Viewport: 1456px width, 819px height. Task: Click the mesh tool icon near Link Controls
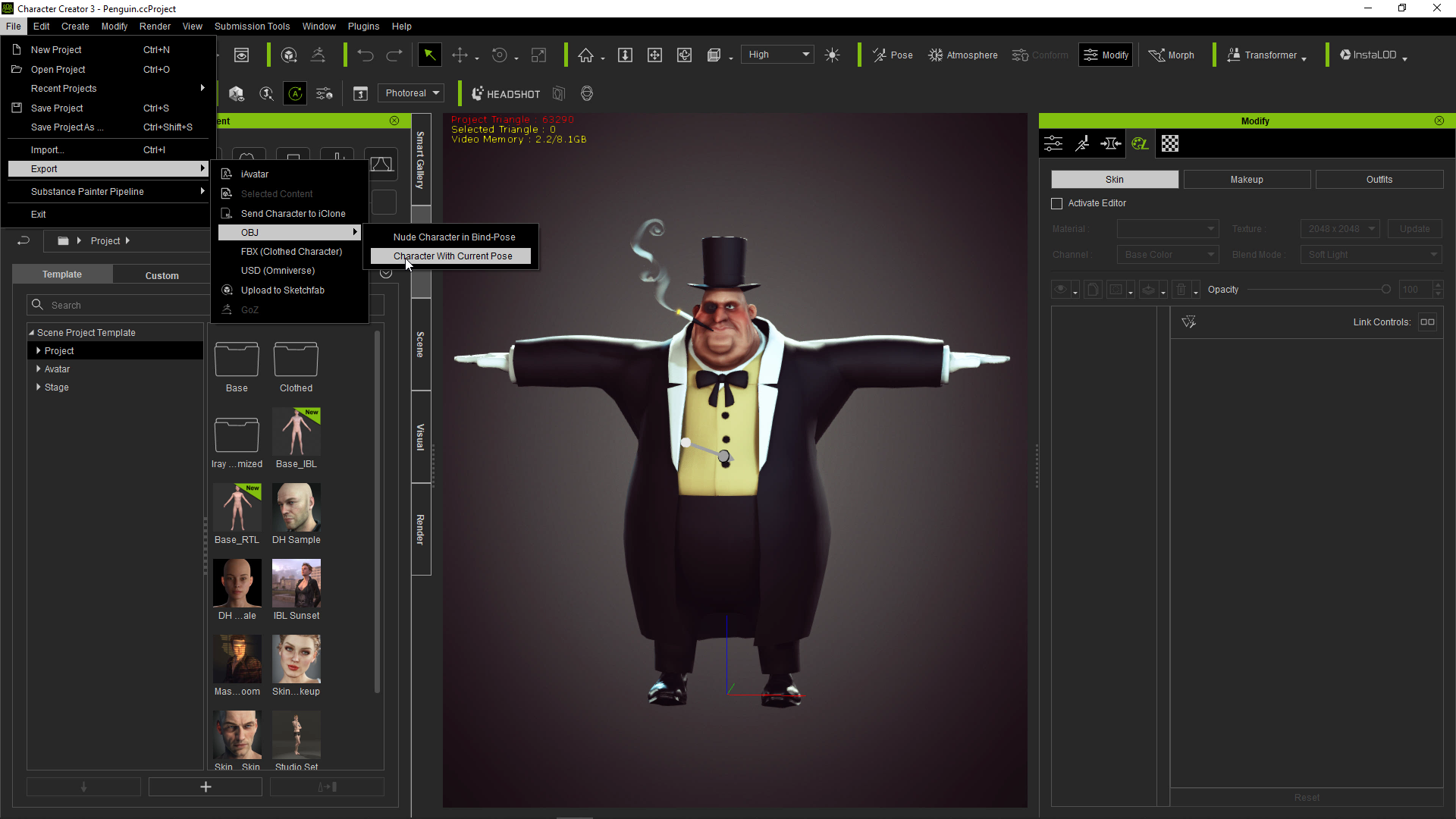click(1189, 322)
